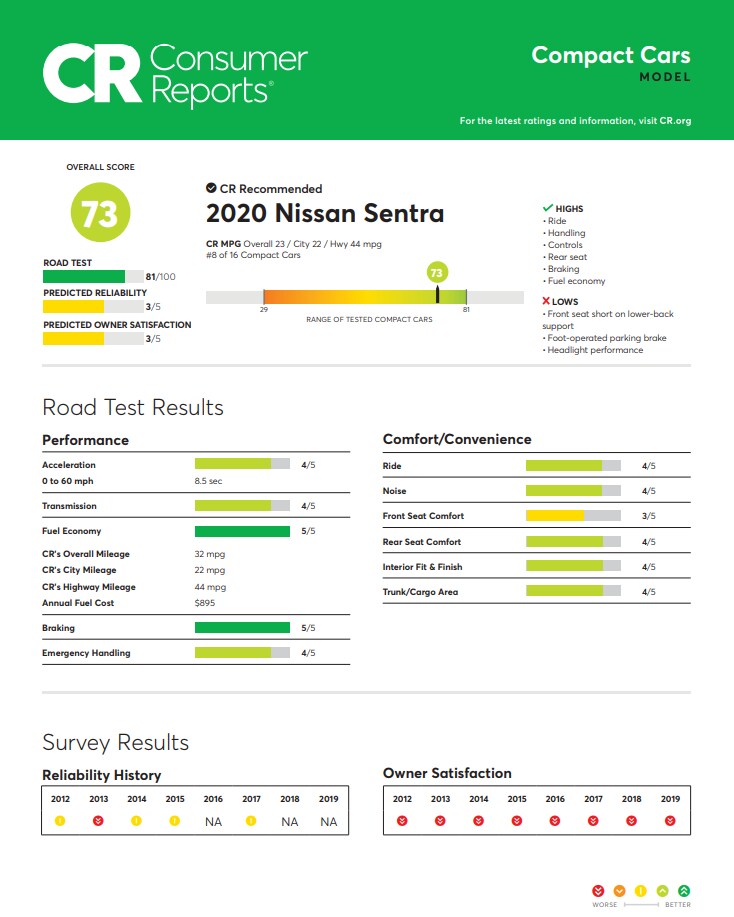Click the Road Test score bar
This screenshot has height=917, width=734.
click(x=93, y=277)
